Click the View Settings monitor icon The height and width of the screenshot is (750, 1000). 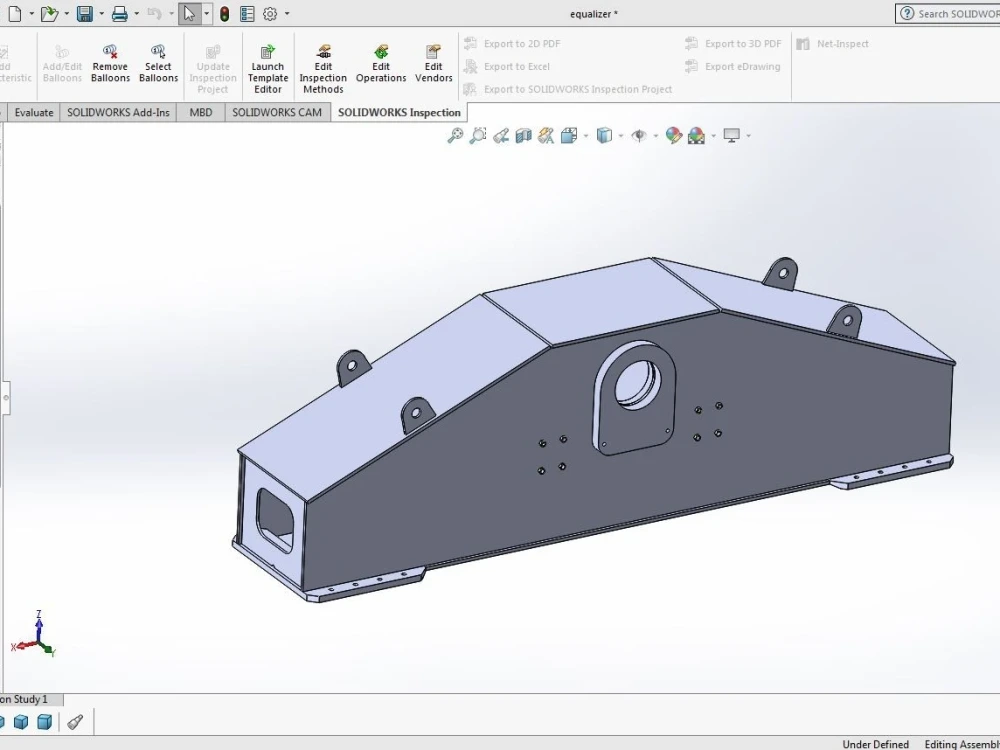[x=732, y=135]
